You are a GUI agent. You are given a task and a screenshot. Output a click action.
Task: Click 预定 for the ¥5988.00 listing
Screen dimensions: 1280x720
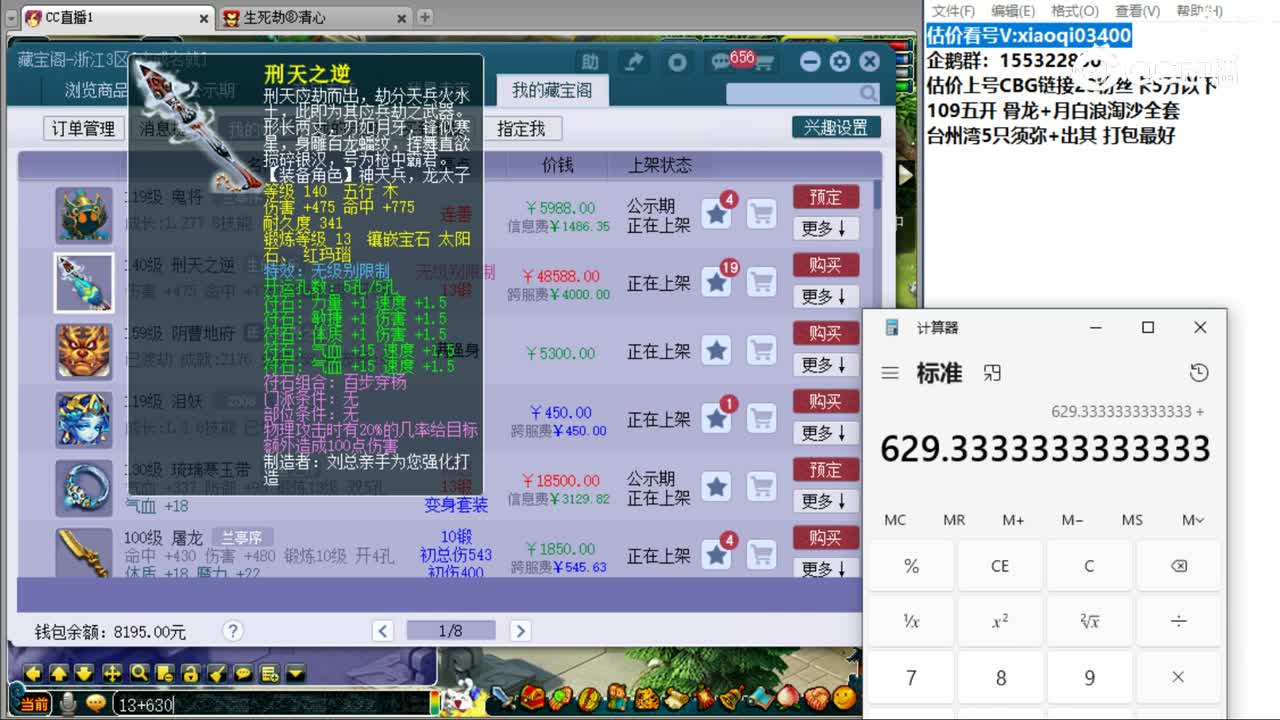coord(825,197)
